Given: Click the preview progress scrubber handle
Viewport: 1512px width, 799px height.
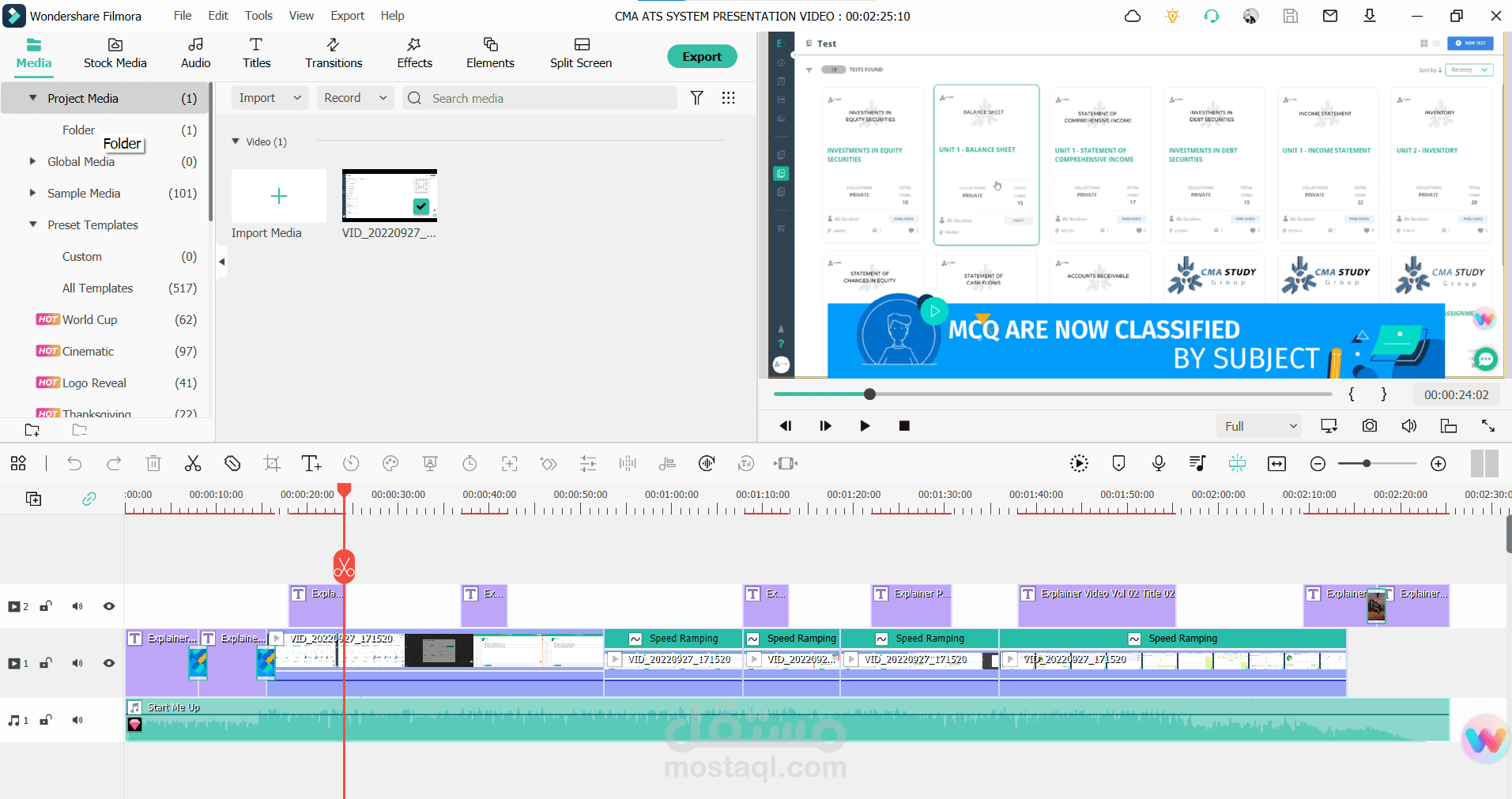Looking at the screenshot, I should [x=870, y=394].
